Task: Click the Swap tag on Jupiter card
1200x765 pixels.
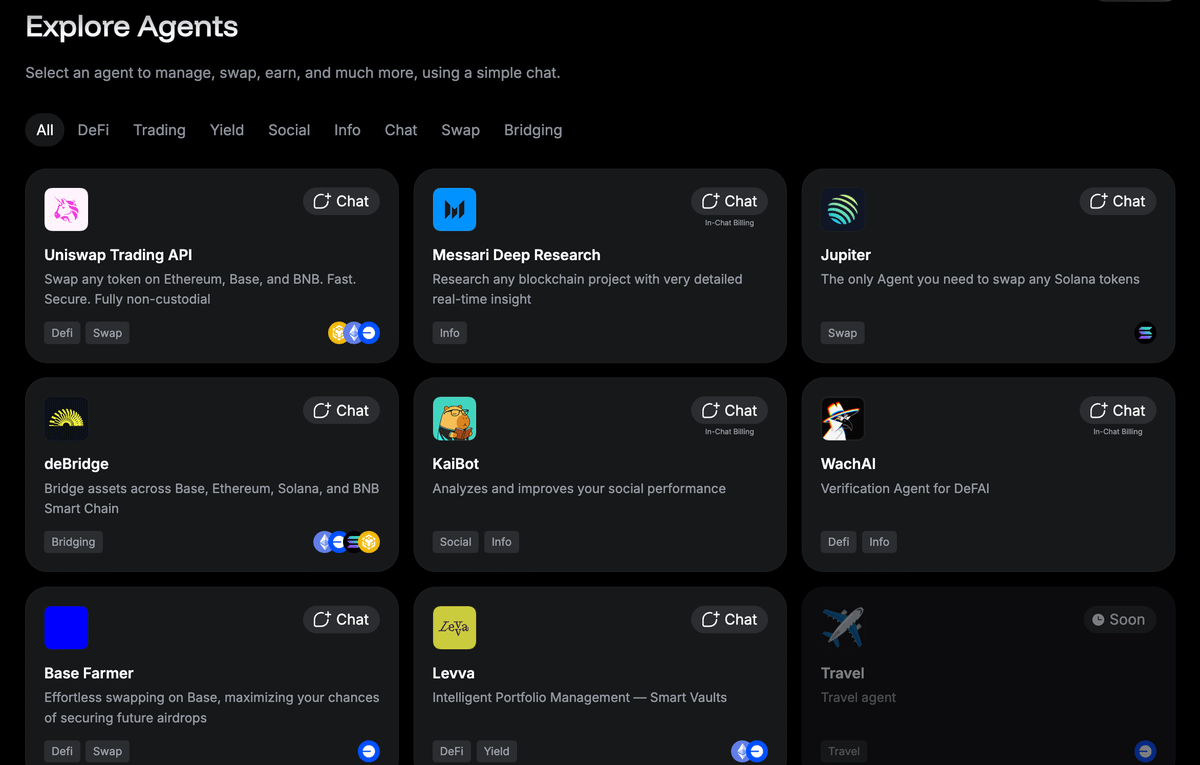Action: [x=842, y=333]
